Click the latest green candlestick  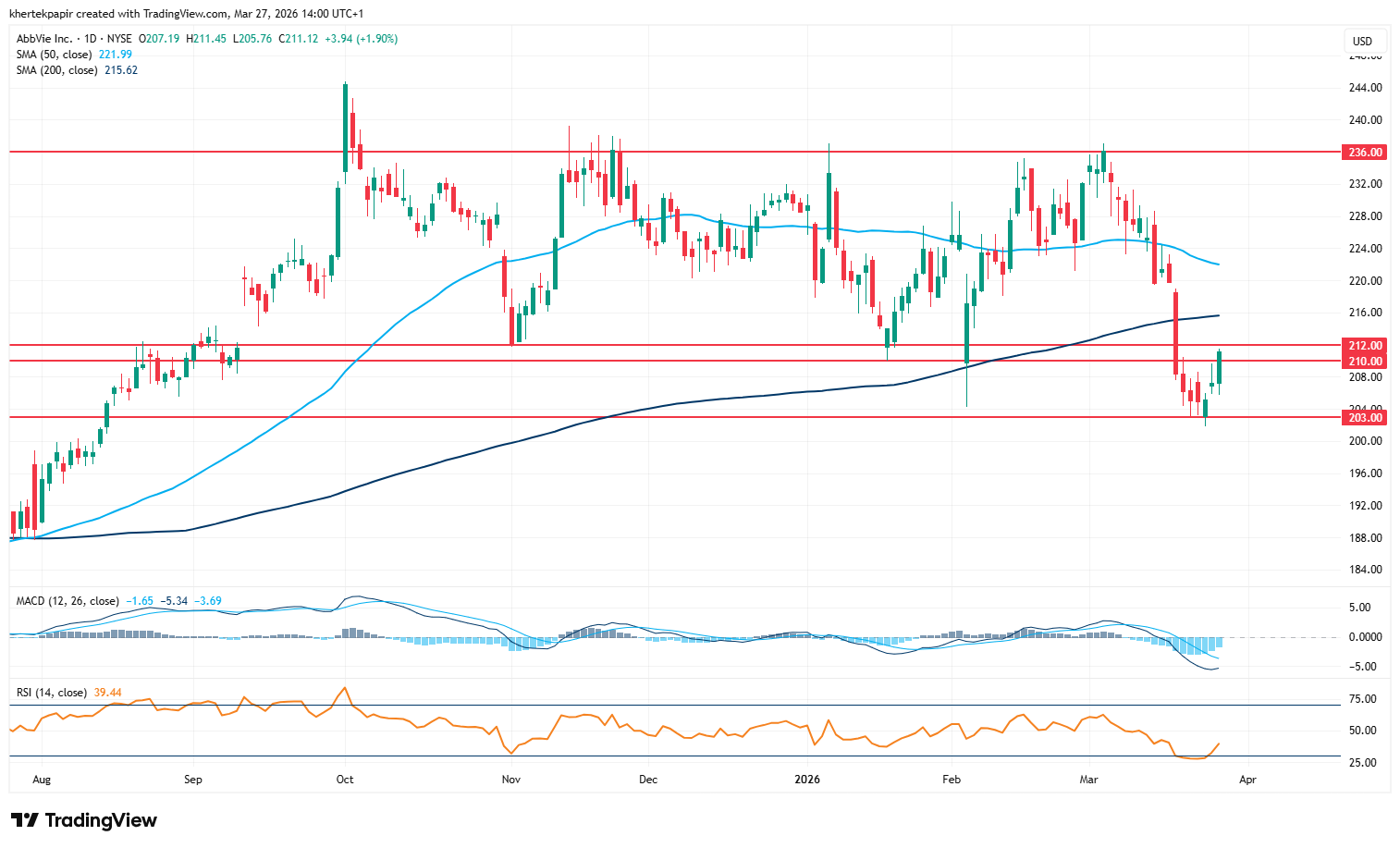pos(1220,367)
